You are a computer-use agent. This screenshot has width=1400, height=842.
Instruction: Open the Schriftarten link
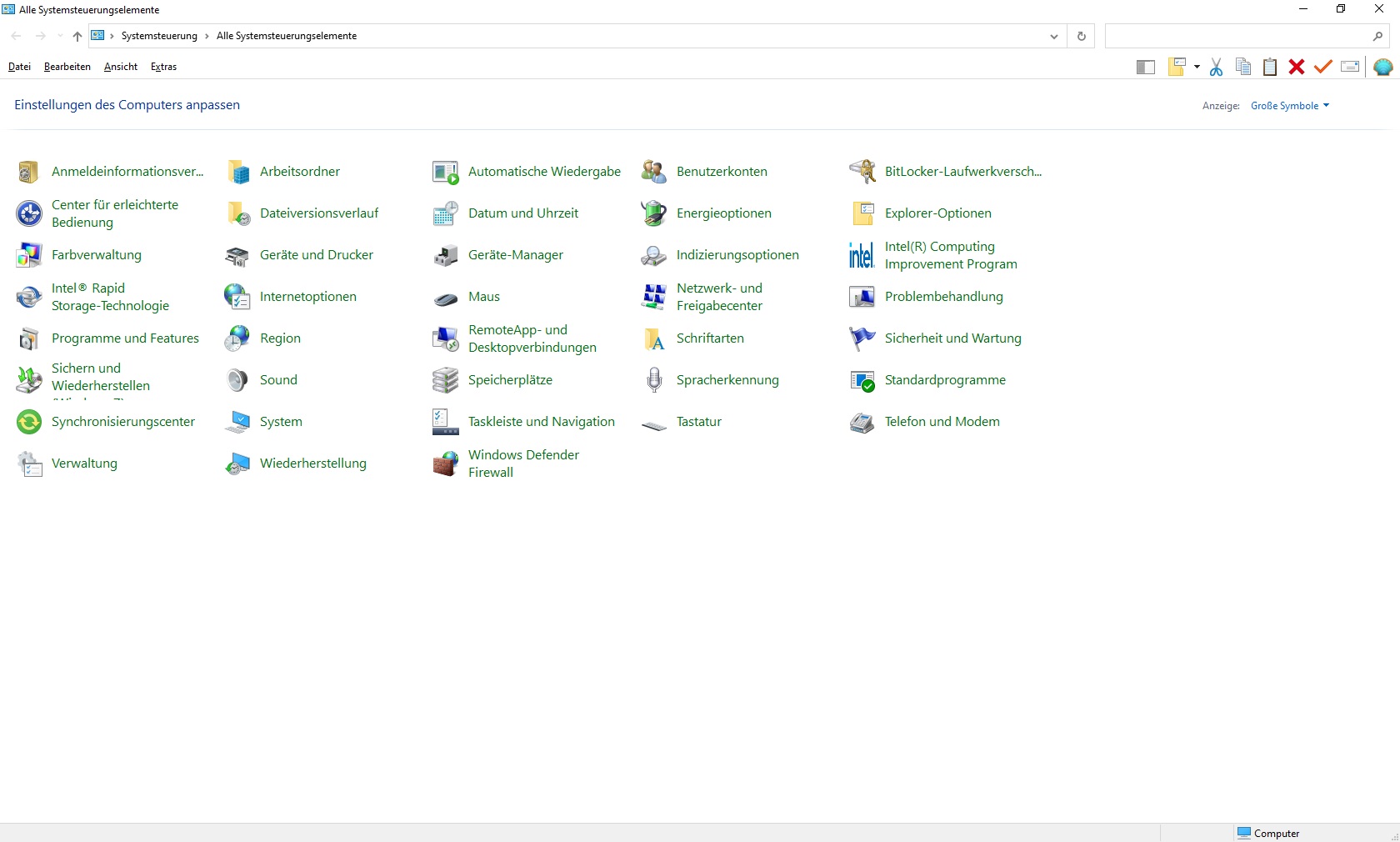710,338
